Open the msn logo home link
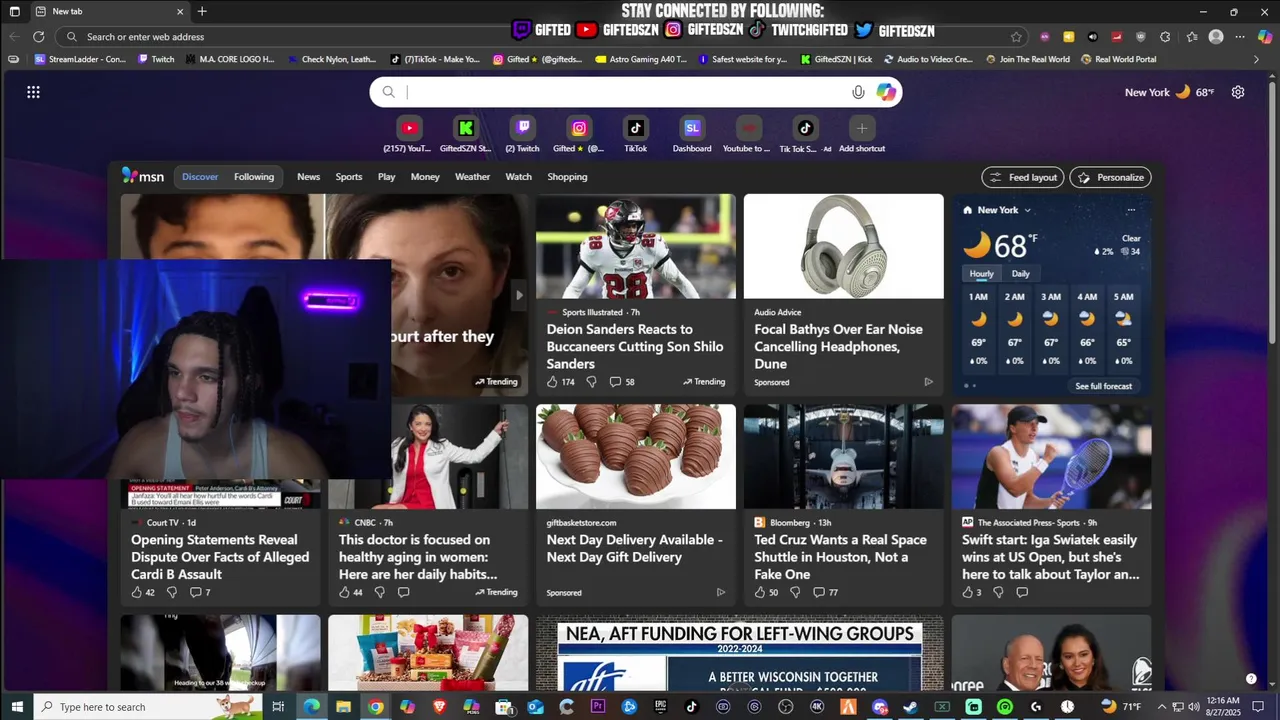1280x720 pixels. click(x=143, y=176)
